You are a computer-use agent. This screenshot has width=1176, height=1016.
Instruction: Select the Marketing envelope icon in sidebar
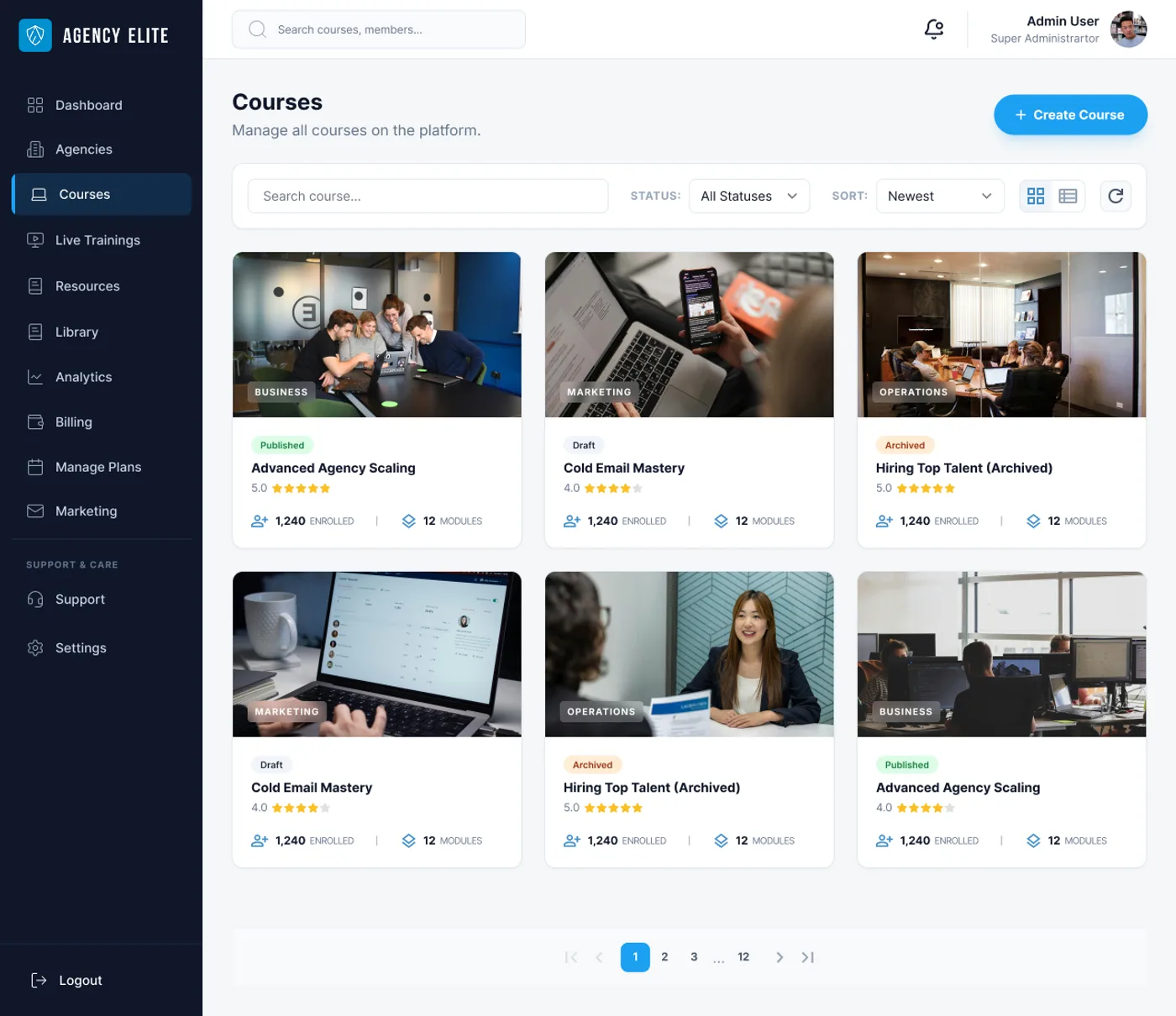[35, 511]
